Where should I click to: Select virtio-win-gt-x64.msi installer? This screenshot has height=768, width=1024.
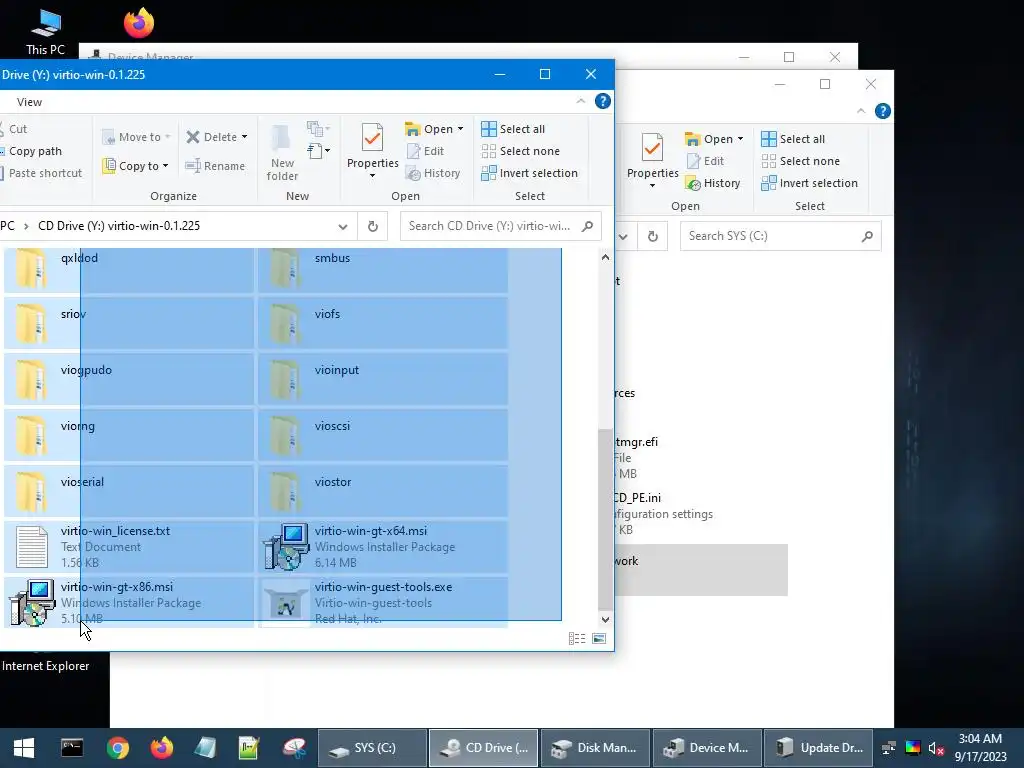(383, 547)
